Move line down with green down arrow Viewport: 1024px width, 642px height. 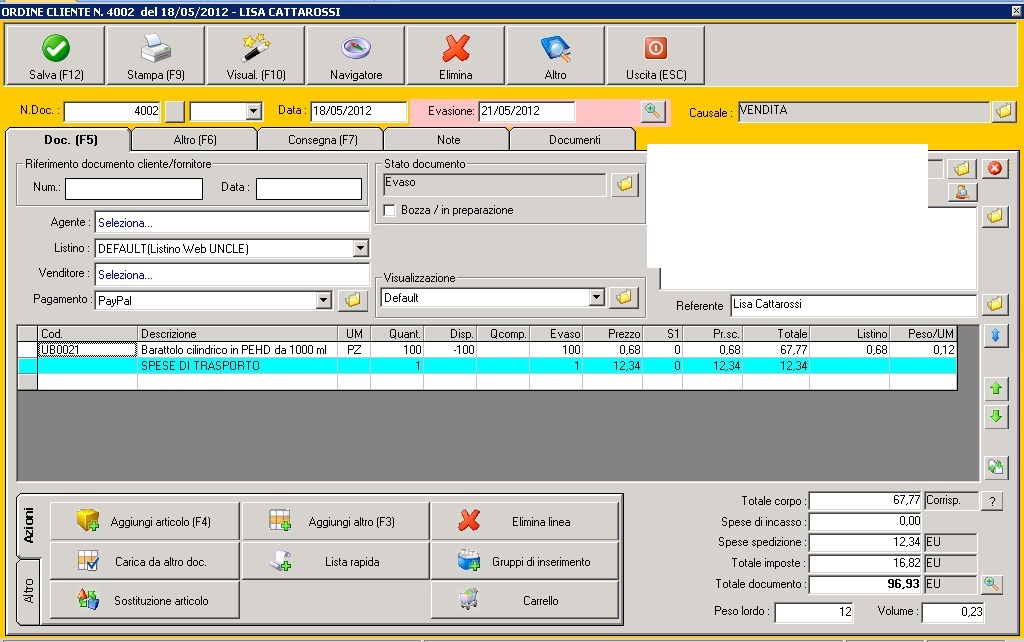995,416
